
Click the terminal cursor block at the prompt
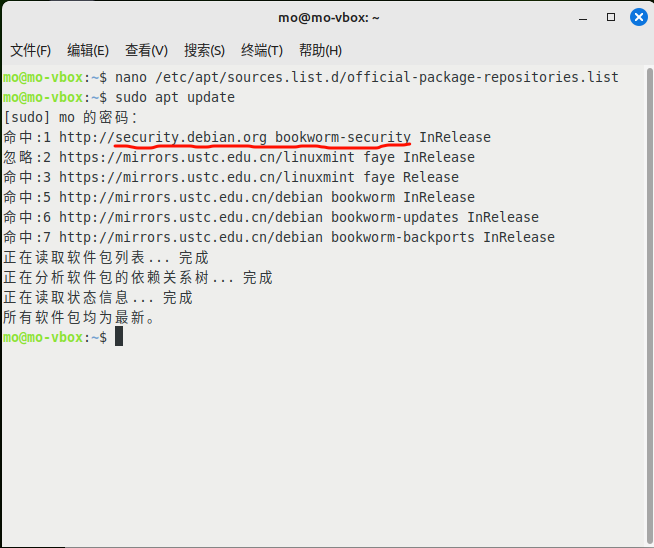pos(119,336)
